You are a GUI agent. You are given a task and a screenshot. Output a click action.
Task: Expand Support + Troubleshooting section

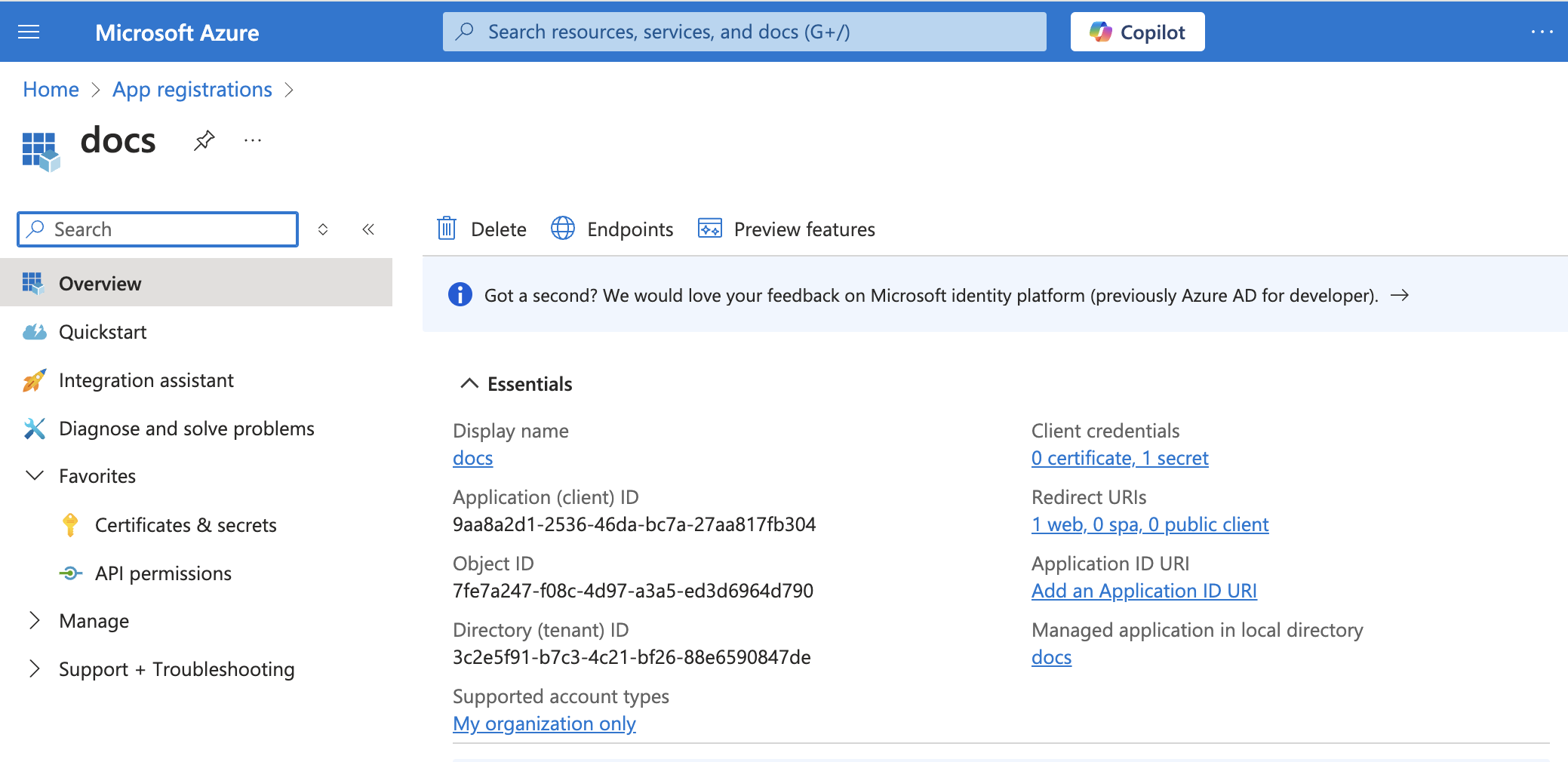[35, 669]
